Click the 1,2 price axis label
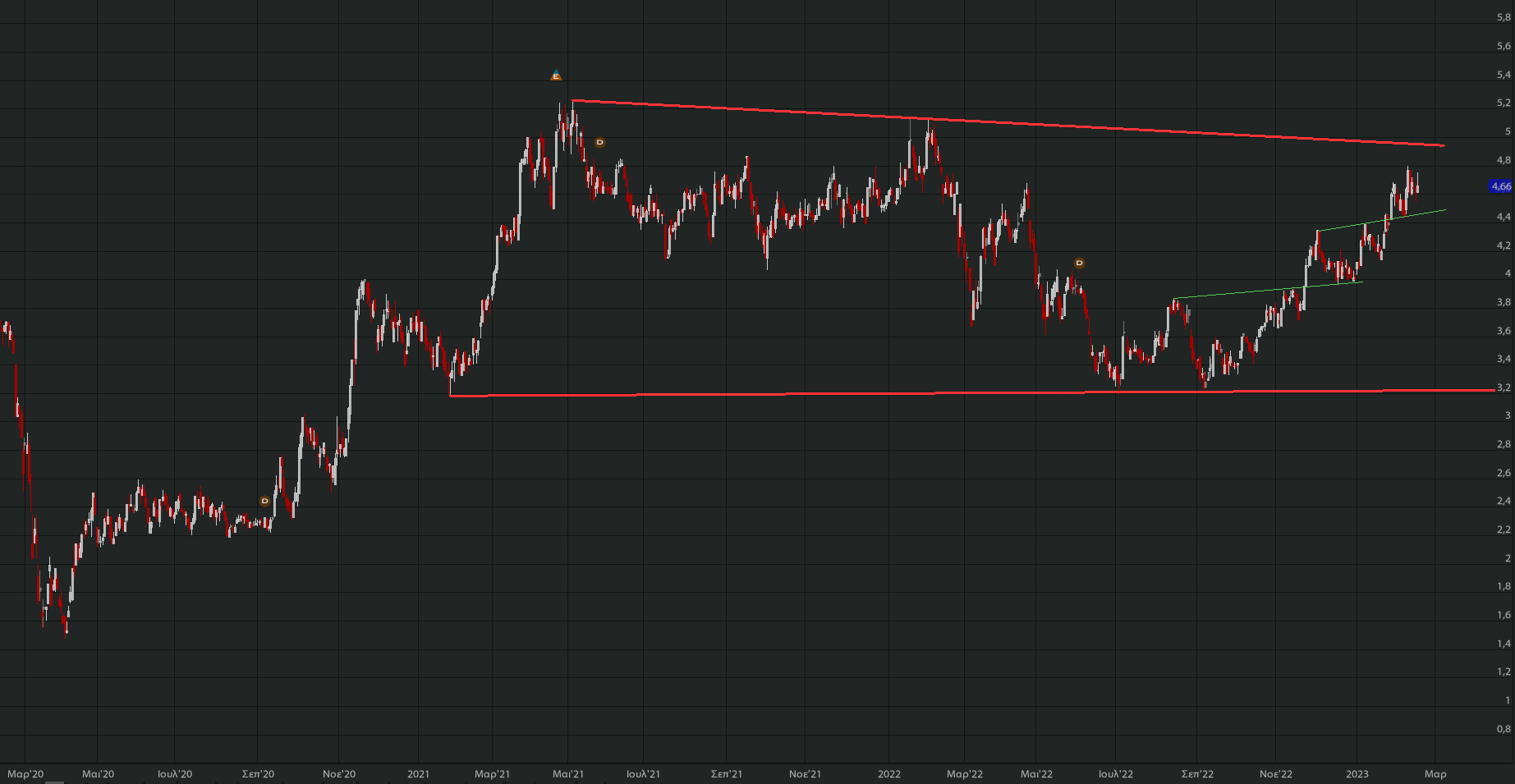Image resolution: width=1515 pixels, height=784 pixels. coord(1504,672)
